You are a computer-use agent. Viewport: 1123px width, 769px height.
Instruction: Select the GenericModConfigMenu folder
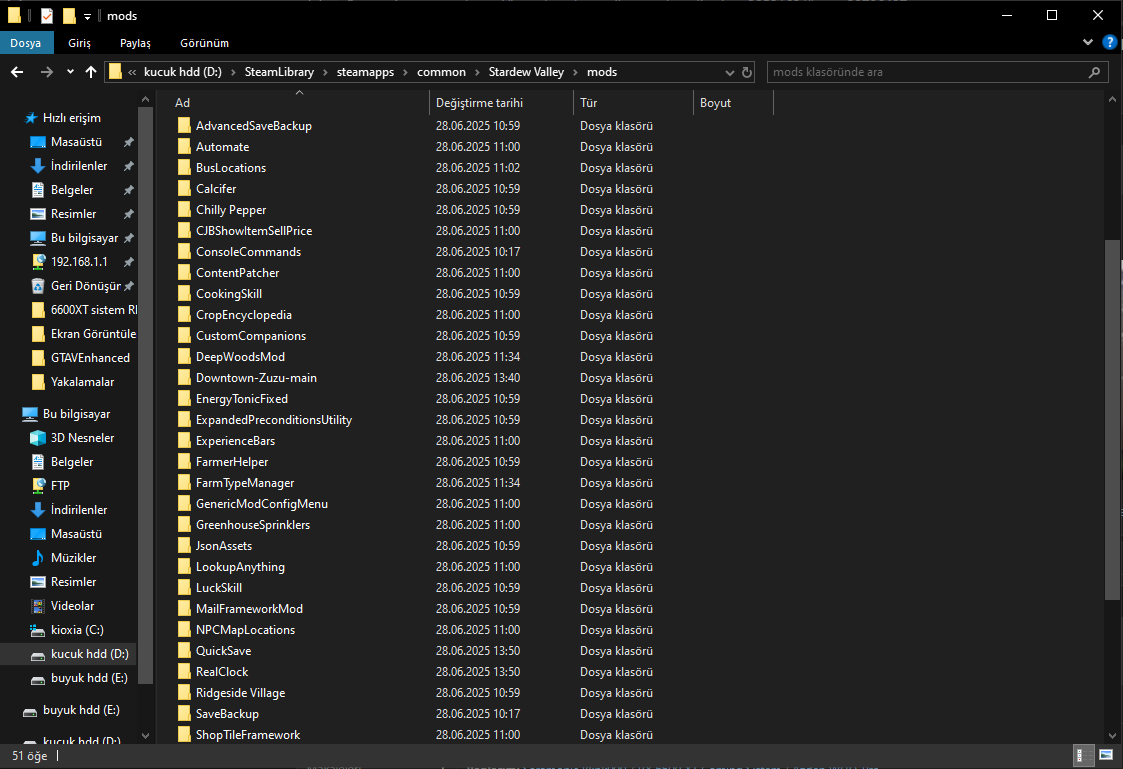coord(262,503)
